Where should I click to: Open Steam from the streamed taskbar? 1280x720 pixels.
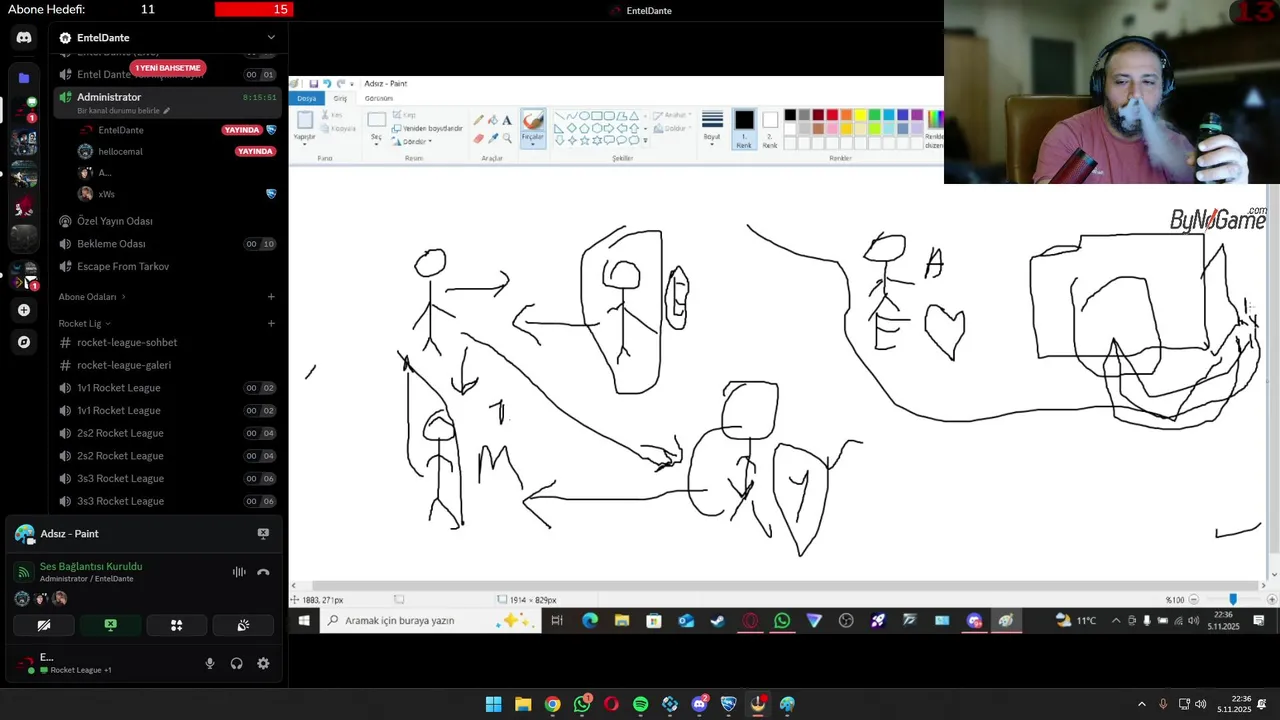[718, 621]
